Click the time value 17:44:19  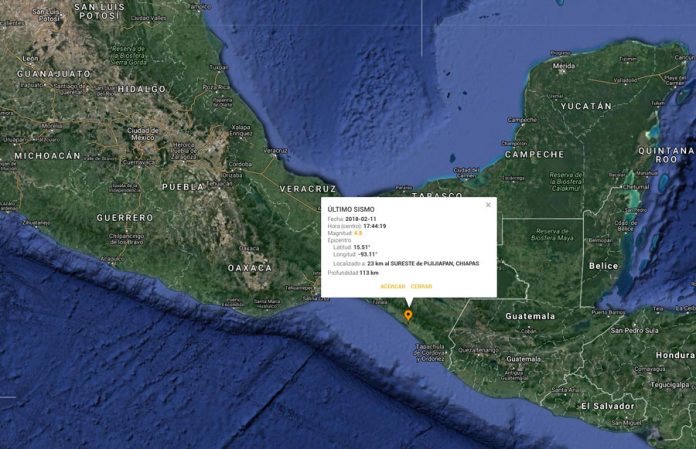[x=375, y=226]
